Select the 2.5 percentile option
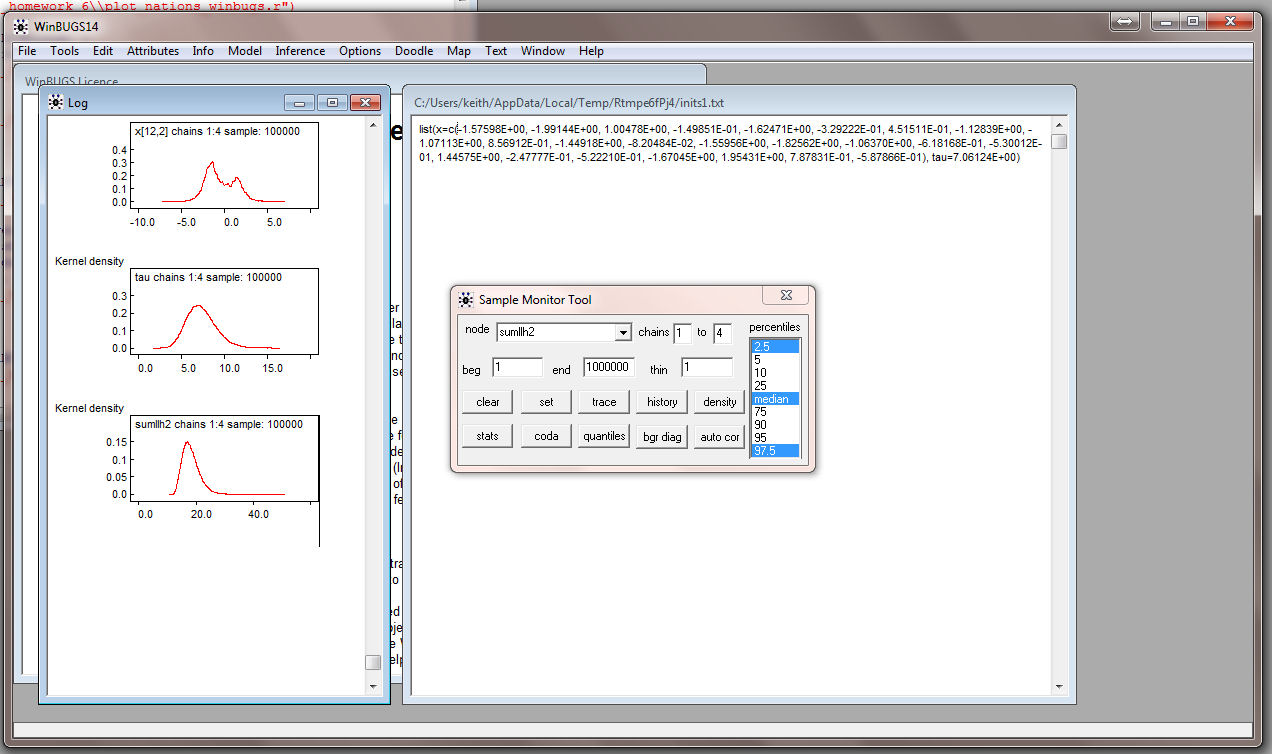Screen dimensions: 1272x754 tap(774, 346)
